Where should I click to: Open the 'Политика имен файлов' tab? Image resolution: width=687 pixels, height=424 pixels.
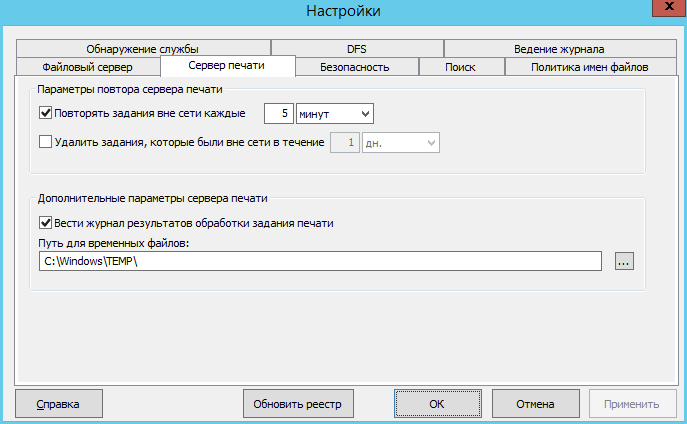590,67
